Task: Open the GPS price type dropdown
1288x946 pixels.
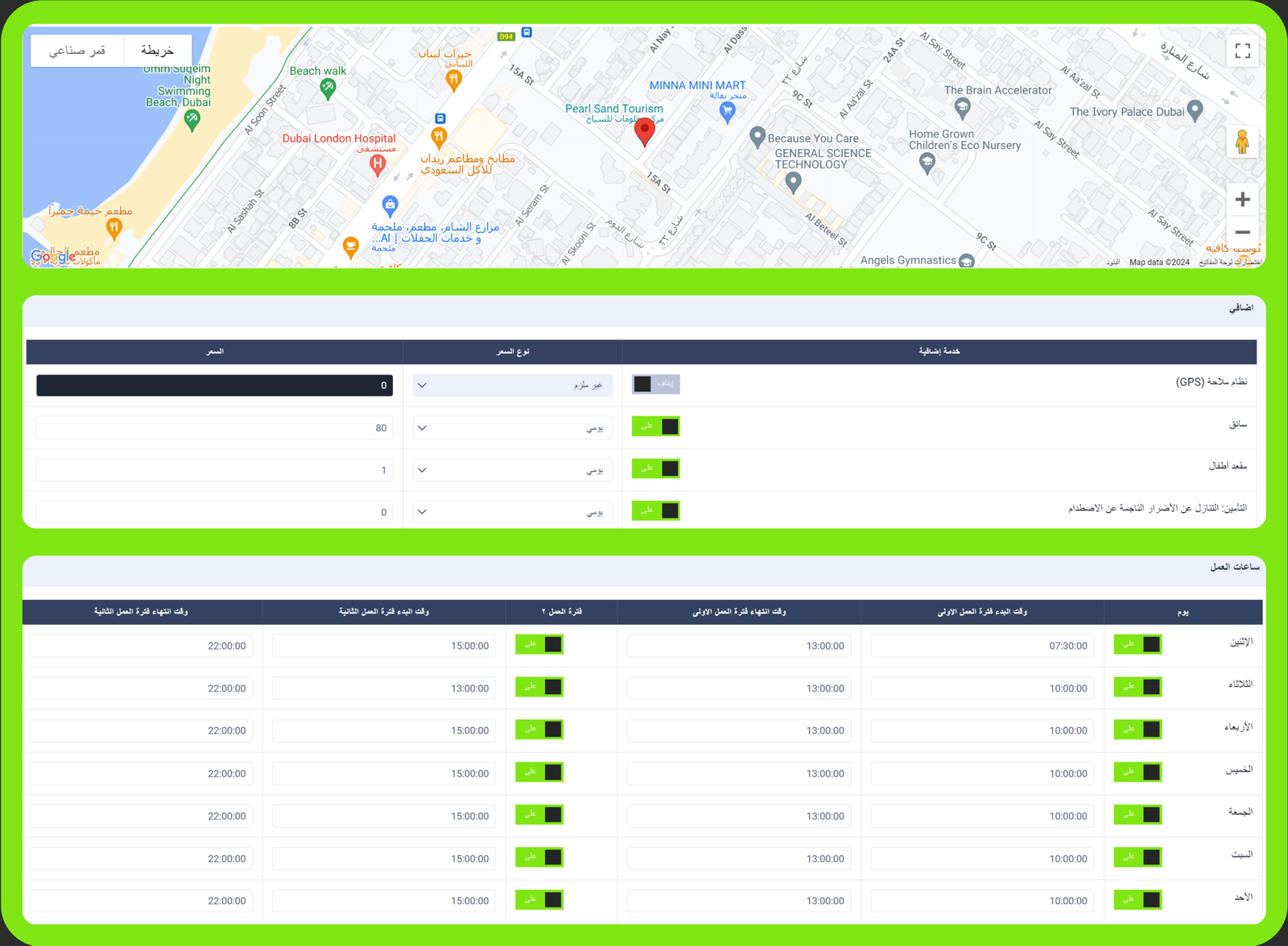Action: [x=512, y=386]
